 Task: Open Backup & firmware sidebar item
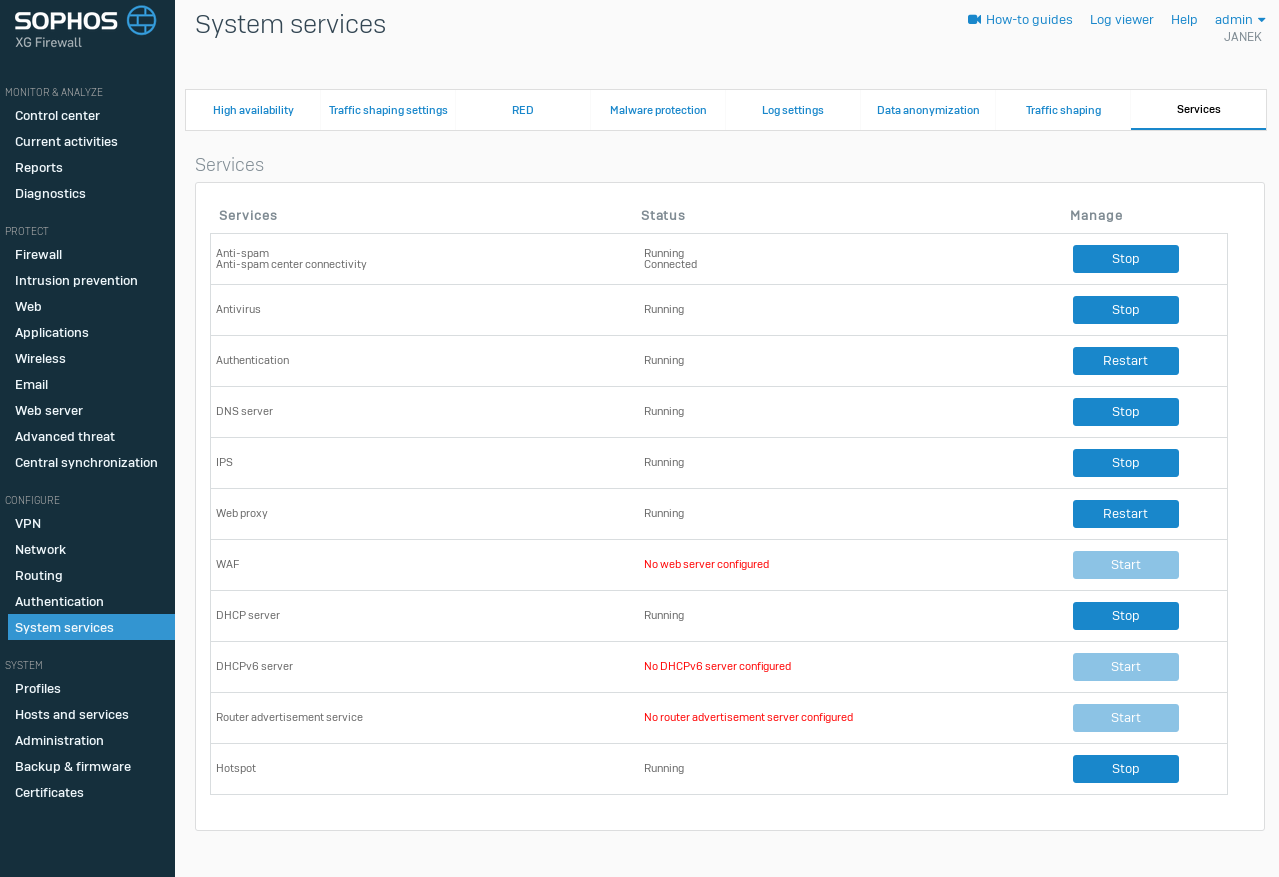[x=73, y=767]
